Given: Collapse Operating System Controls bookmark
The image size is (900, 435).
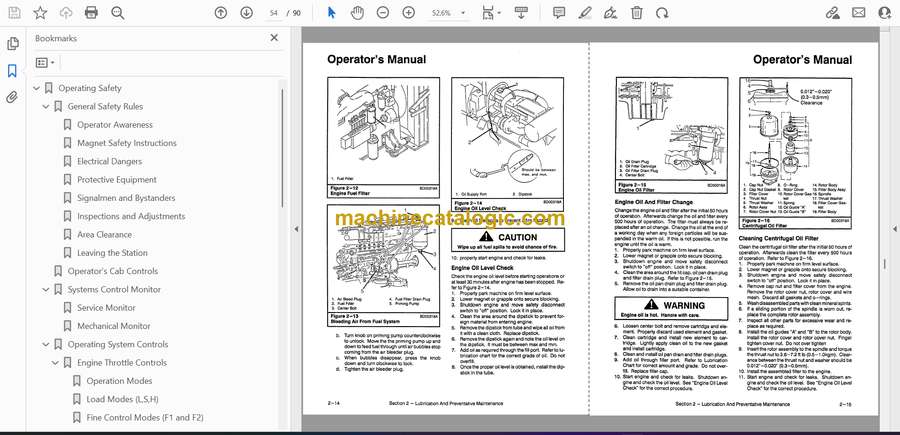Looking at the screenshot, I should click(46, 344).
